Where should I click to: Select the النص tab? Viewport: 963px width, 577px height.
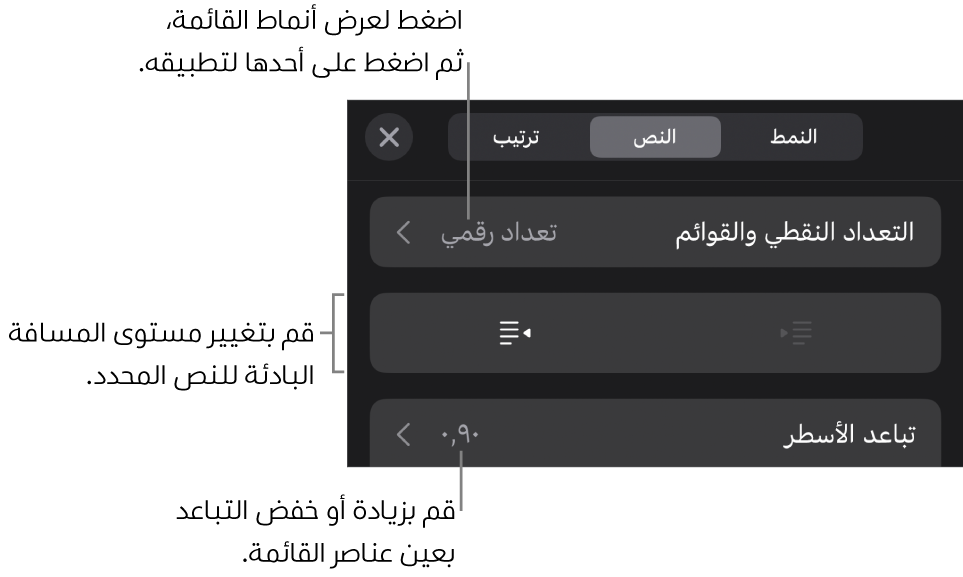pos(655,137)
